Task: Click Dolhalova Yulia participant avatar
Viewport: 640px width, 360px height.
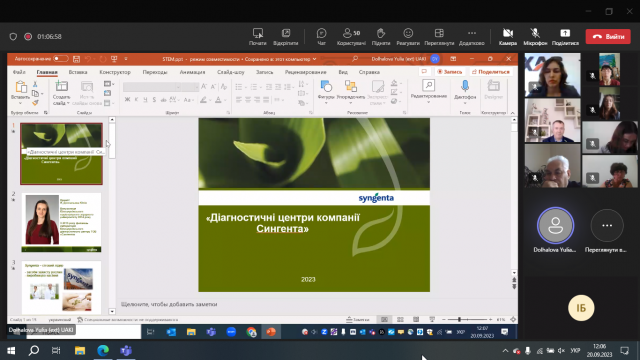Action: (x=555, y=225)
